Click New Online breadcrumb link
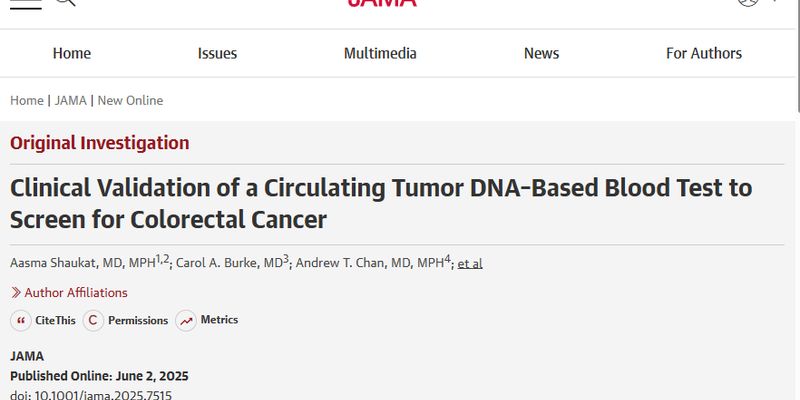 click(131, 101)
